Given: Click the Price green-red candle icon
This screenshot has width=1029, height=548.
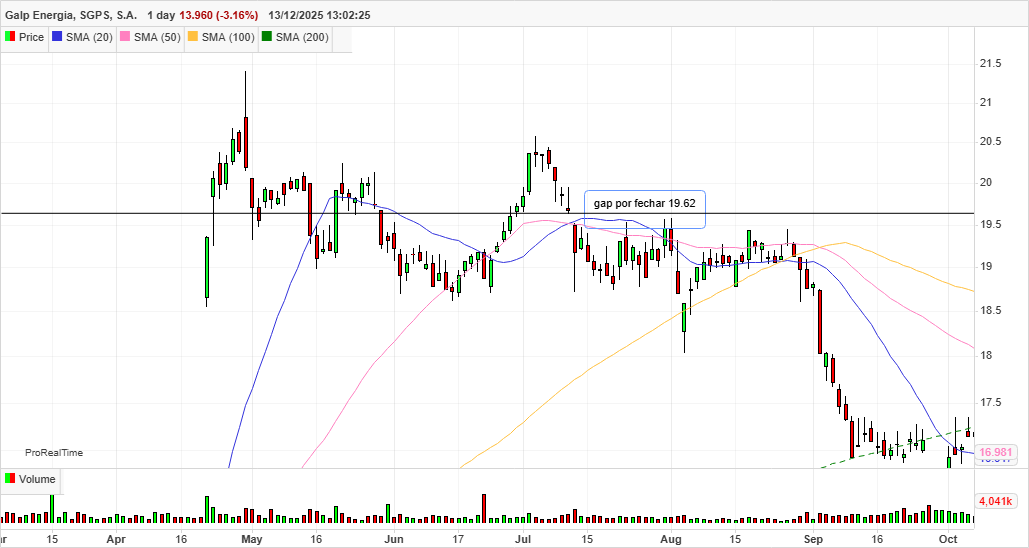Looking at the screenshot, I should click(x=10, y=37).
